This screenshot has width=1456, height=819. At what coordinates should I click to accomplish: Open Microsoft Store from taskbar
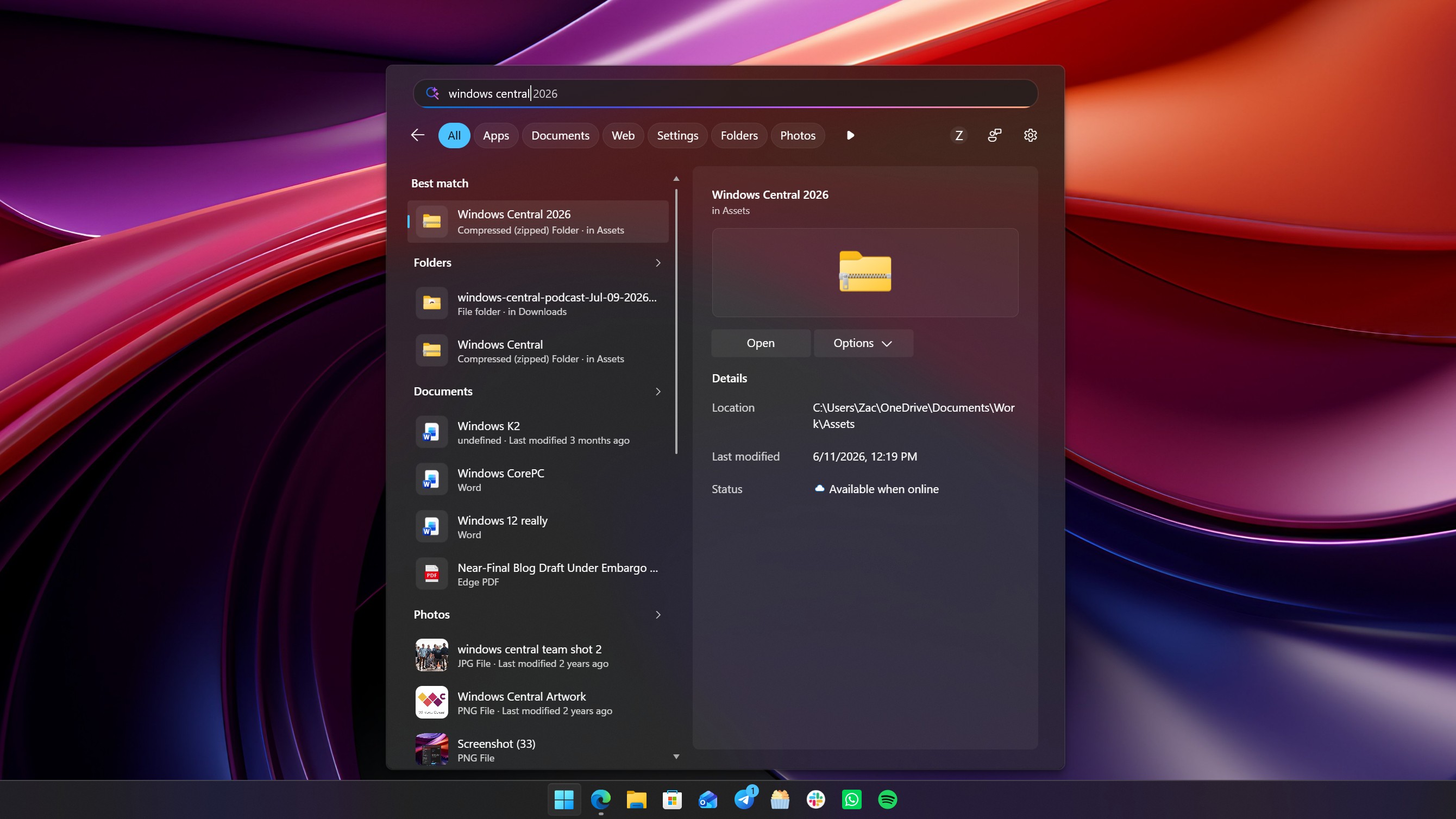[x=672, y=799]
